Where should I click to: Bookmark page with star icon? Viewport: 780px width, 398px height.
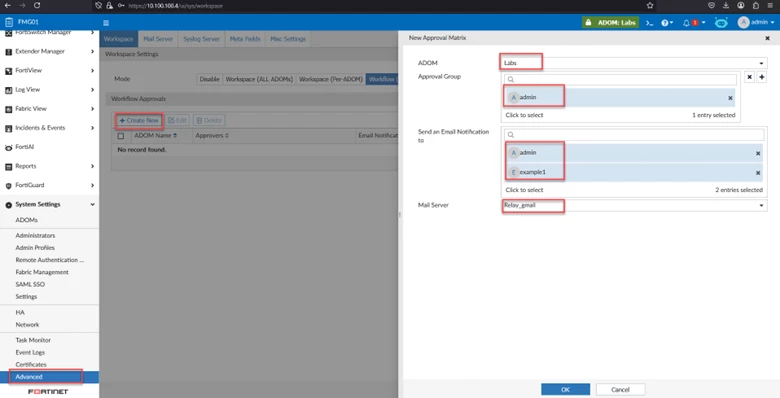click(x=650, y=5)
